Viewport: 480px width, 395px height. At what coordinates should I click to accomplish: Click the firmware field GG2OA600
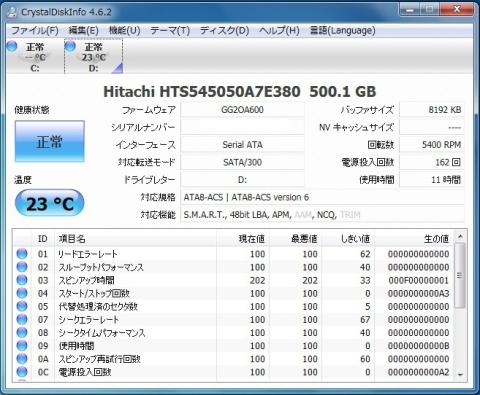pyautogui.click(x=242, y=110)
